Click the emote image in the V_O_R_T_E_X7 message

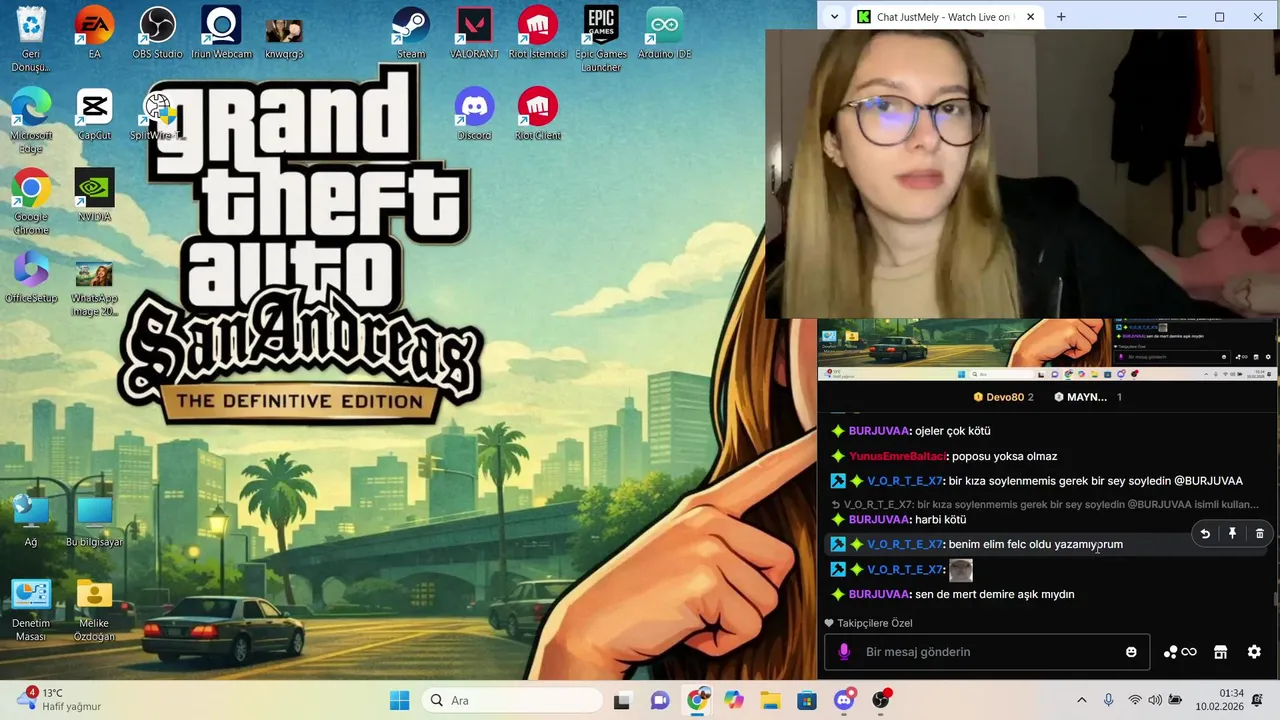coord(961,570)
